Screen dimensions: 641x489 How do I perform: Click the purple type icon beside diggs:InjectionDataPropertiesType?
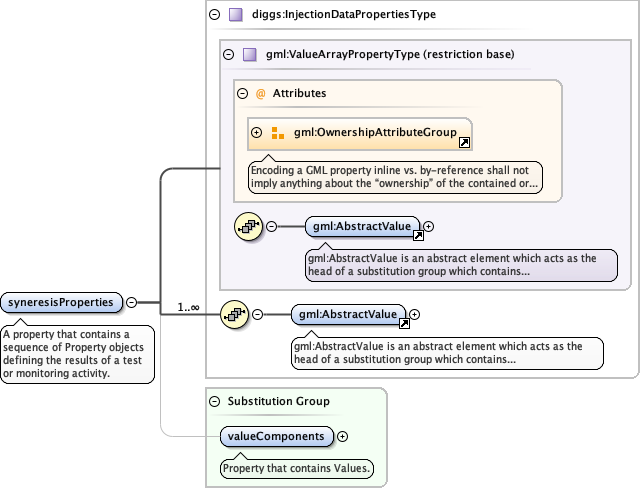235,15
